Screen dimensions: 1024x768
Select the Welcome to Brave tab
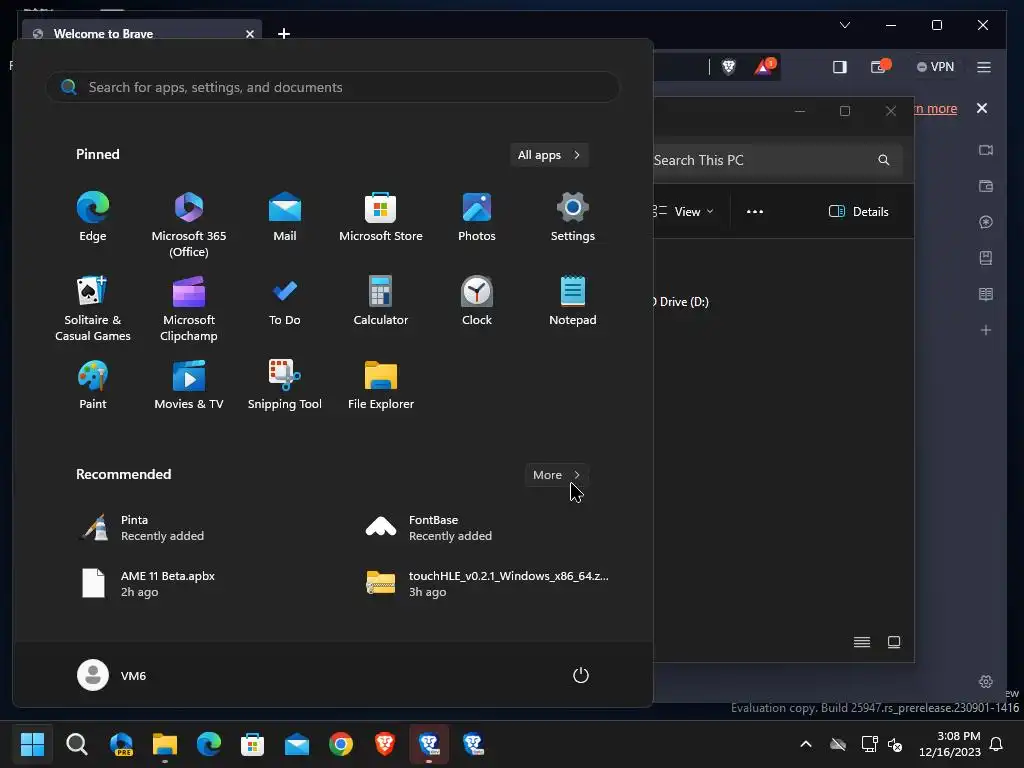[142, 33]
